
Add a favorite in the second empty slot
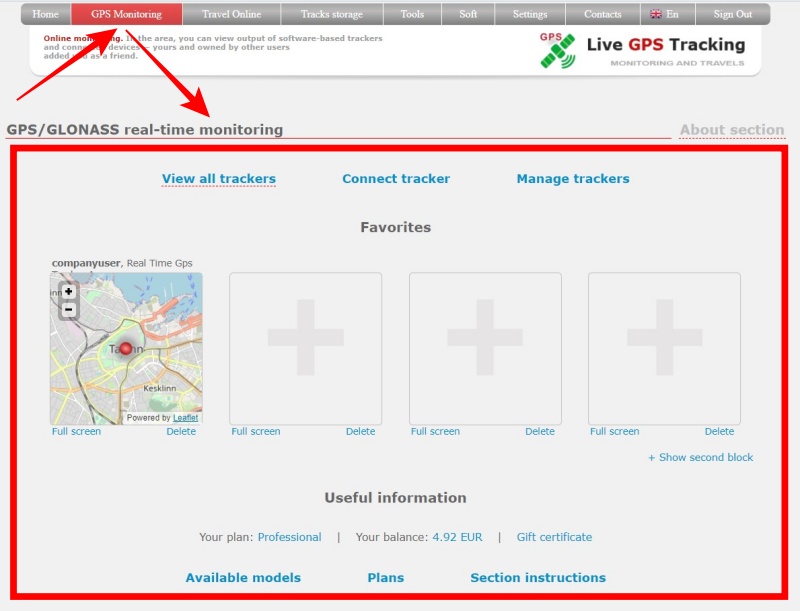305,348
